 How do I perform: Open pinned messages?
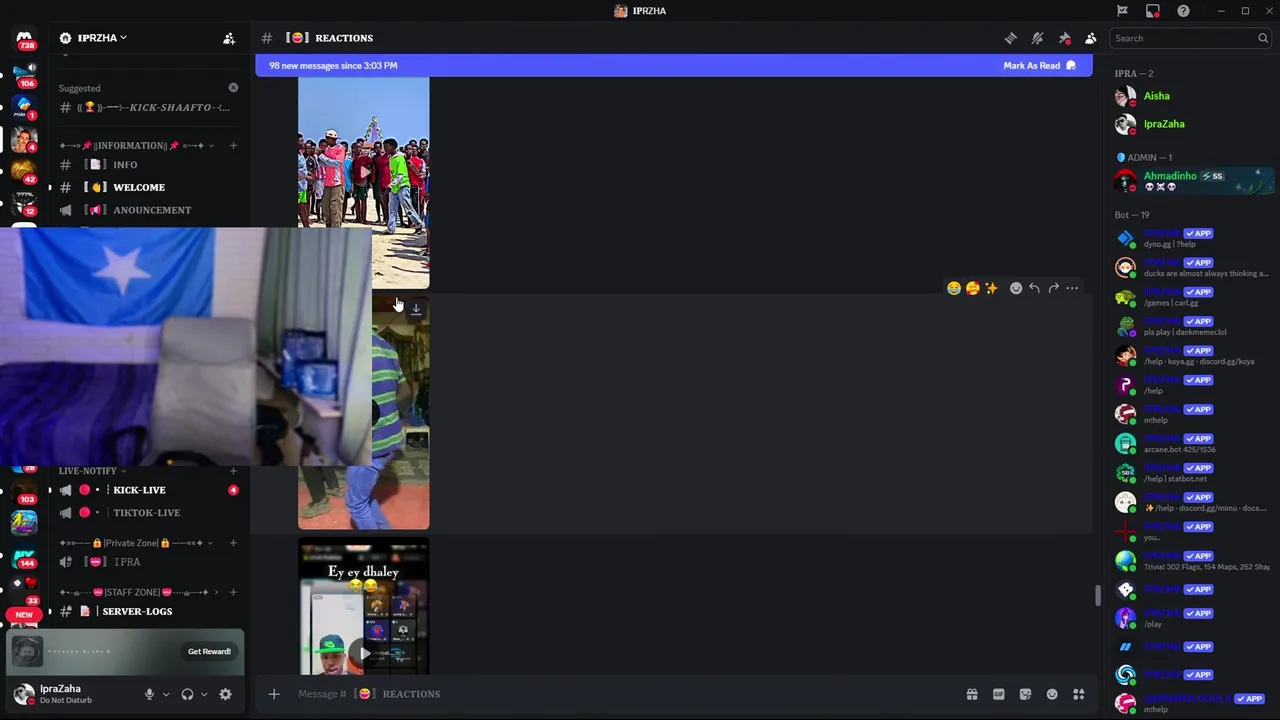pyautogui.click(x=1064, y=38)
